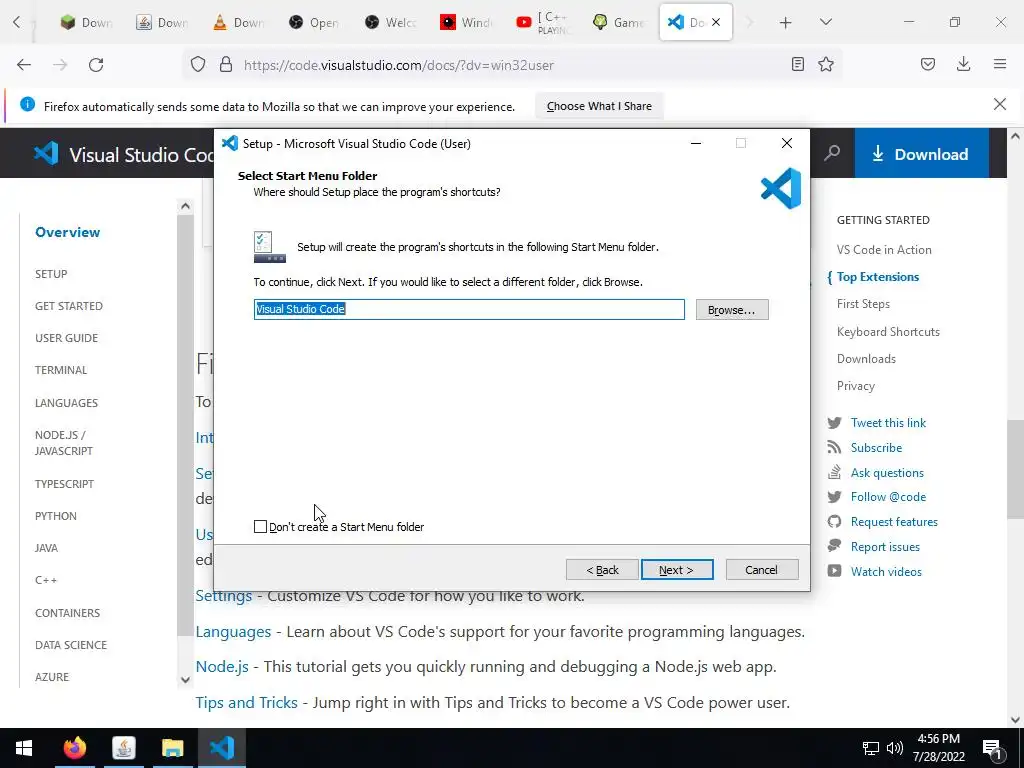Screen dimensions: 1024x768
Task: Open a new Firefox tab
Action: tap(786, 23)
